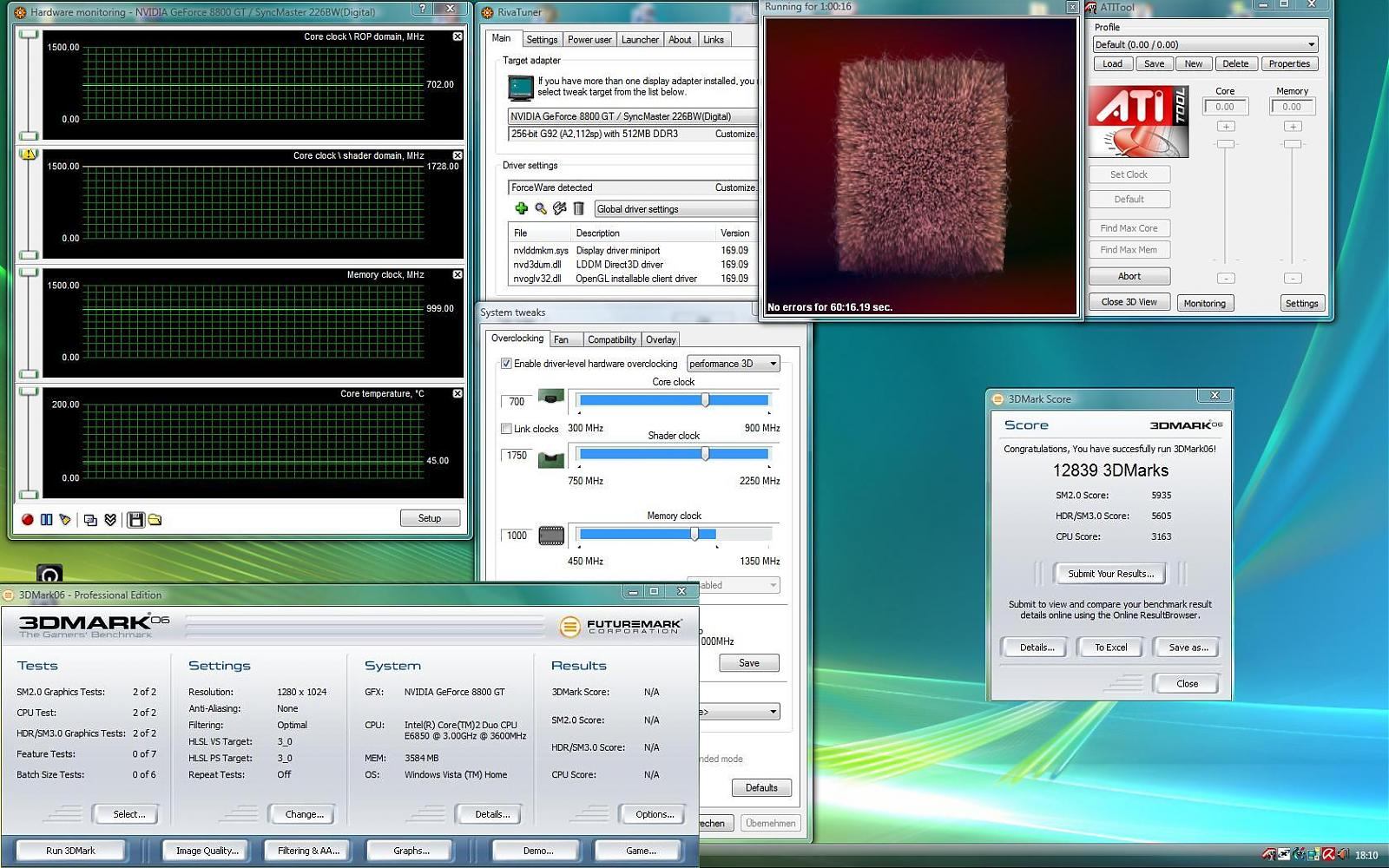Click the Futuremark logo in 3DMark06
Screen dimensions: 1389x868
pos(622,626)
